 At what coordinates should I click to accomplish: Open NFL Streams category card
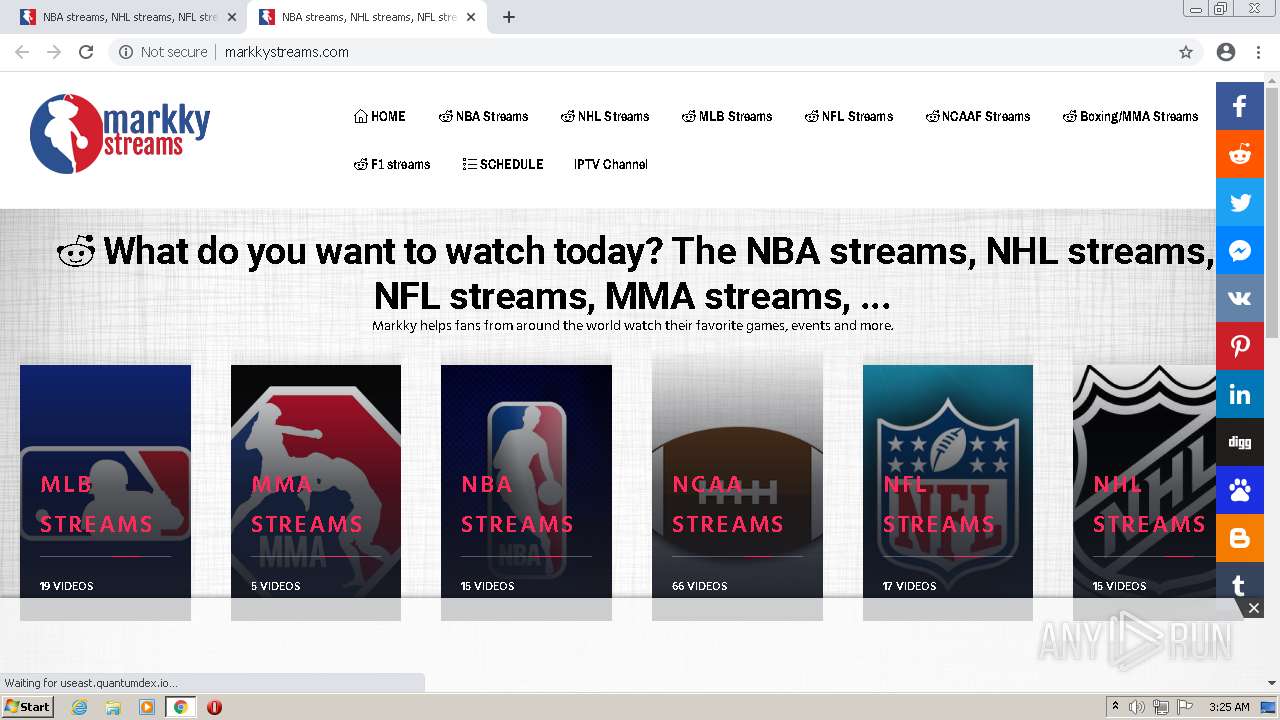pyautogui.click(x=948, y=492)
